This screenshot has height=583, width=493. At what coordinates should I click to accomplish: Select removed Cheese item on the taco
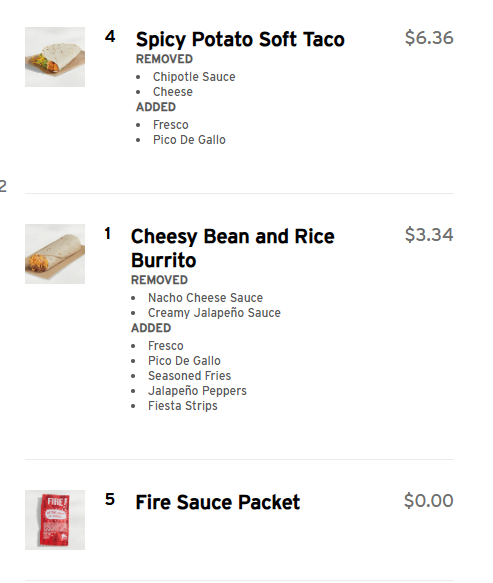coord(173,91)
